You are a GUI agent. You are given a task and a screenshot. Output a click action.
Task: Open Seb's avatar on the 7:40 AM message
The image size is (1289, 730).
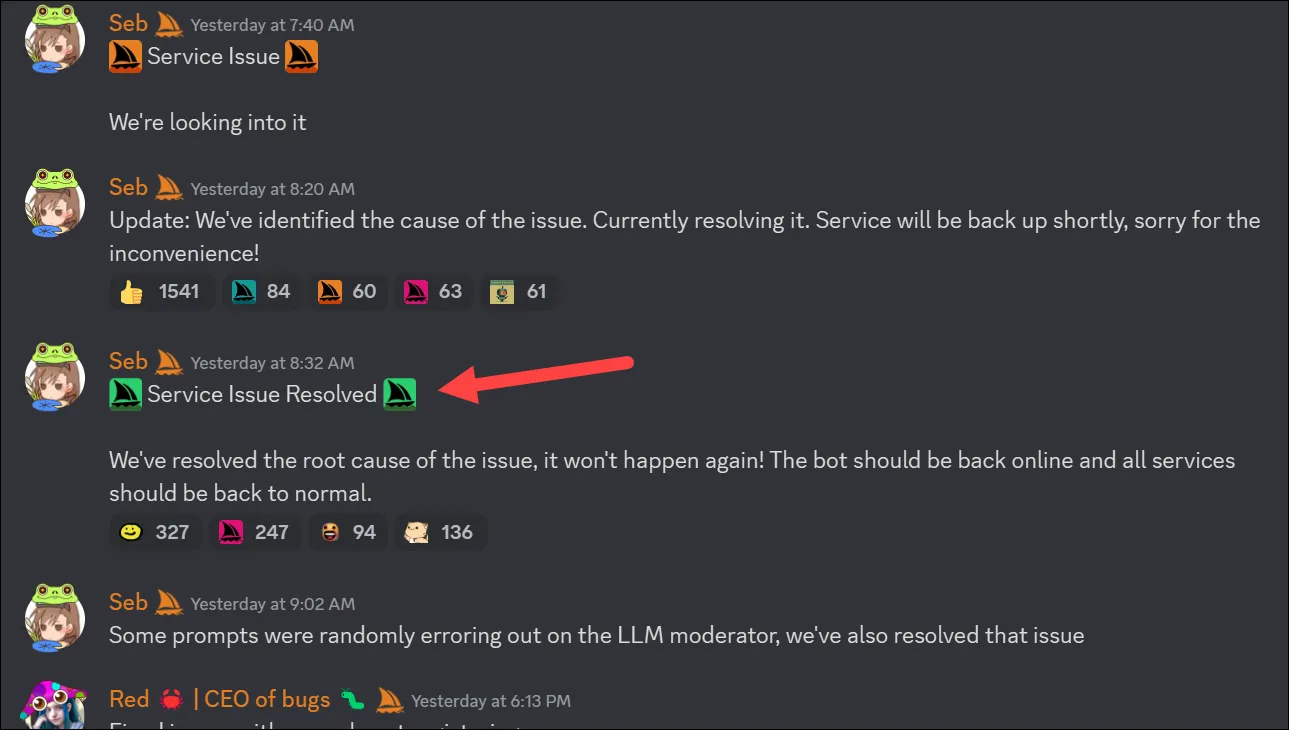(54, 39)
